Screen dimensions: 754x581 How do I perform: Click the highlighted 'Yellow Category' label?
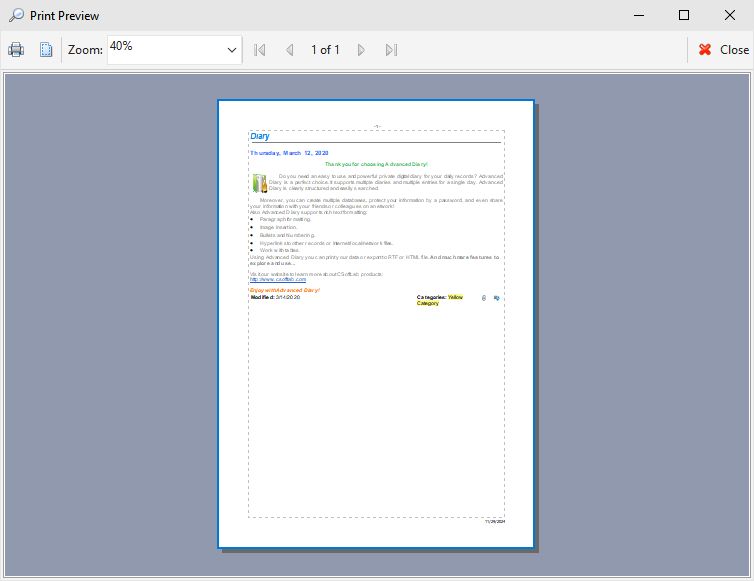pyautogui.click(x=440, y=300)
